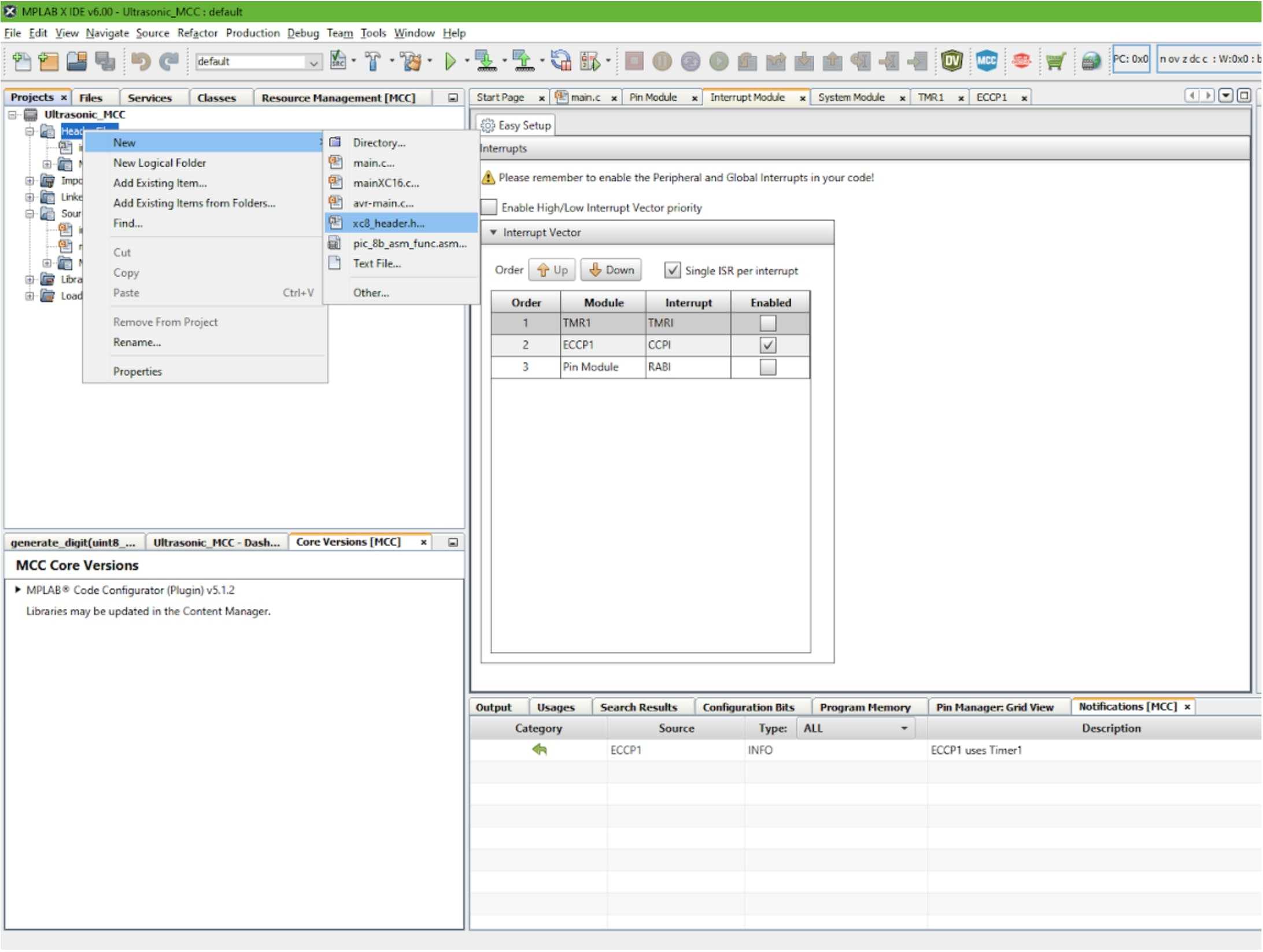The image size is (1263, 952).
Task: Click the Pause debugger icon
Action: click(662, 60)
